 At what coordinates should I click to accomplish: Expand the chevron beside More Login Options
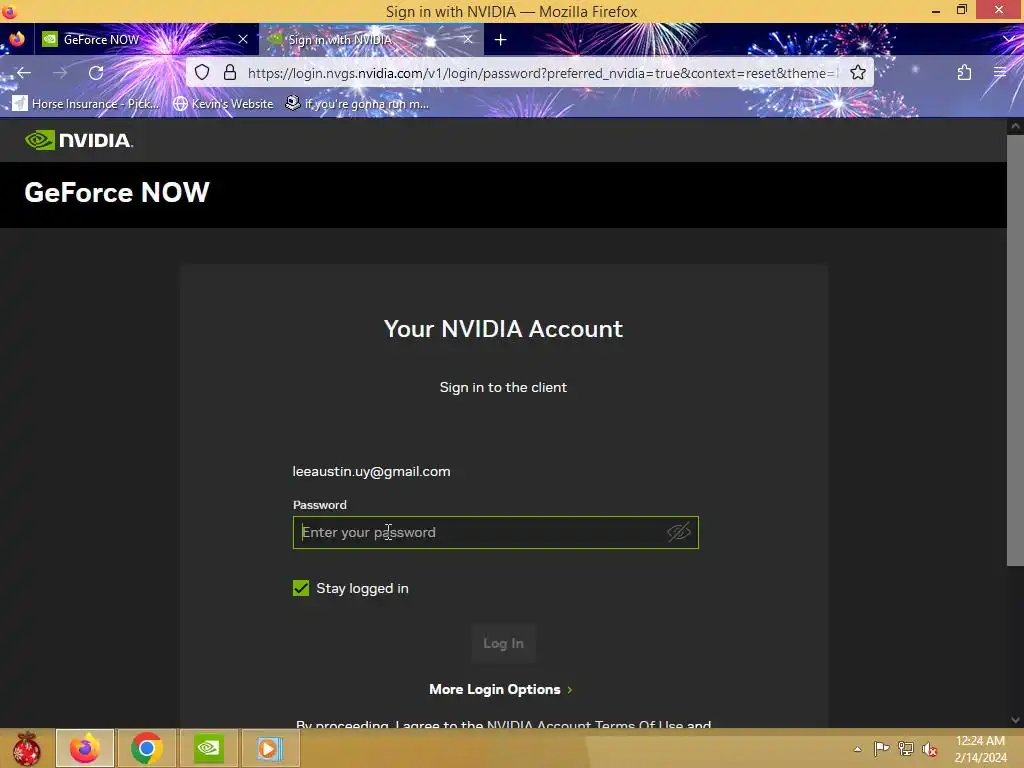(x=570, y=690)
